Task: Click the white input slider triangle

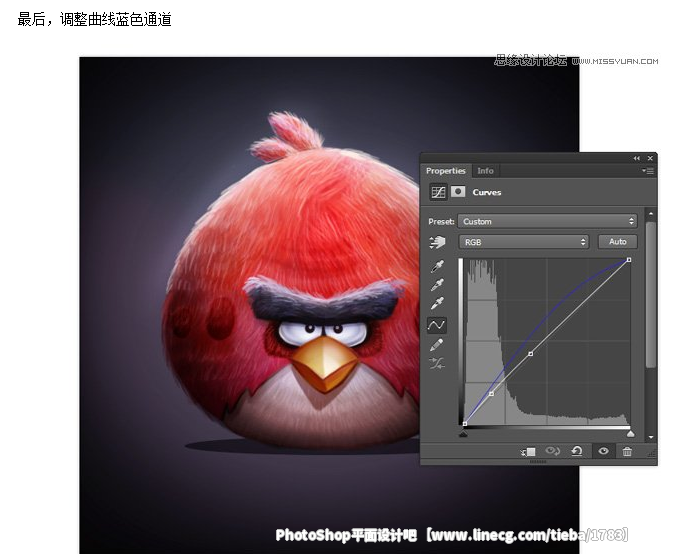Action: tap(630, 434)
